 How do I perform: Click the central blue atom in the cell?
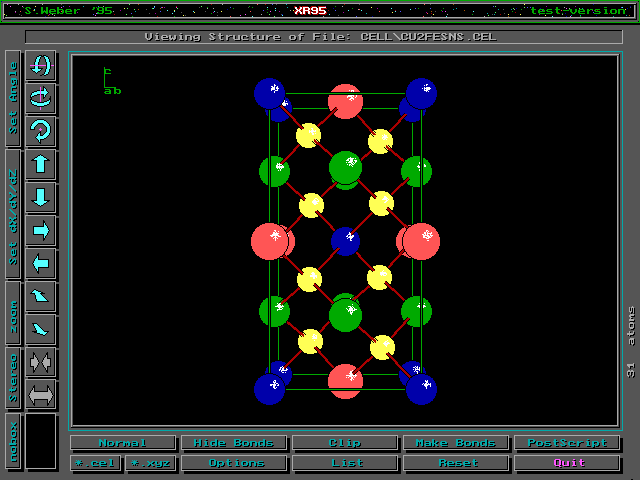tap(345, 241)
